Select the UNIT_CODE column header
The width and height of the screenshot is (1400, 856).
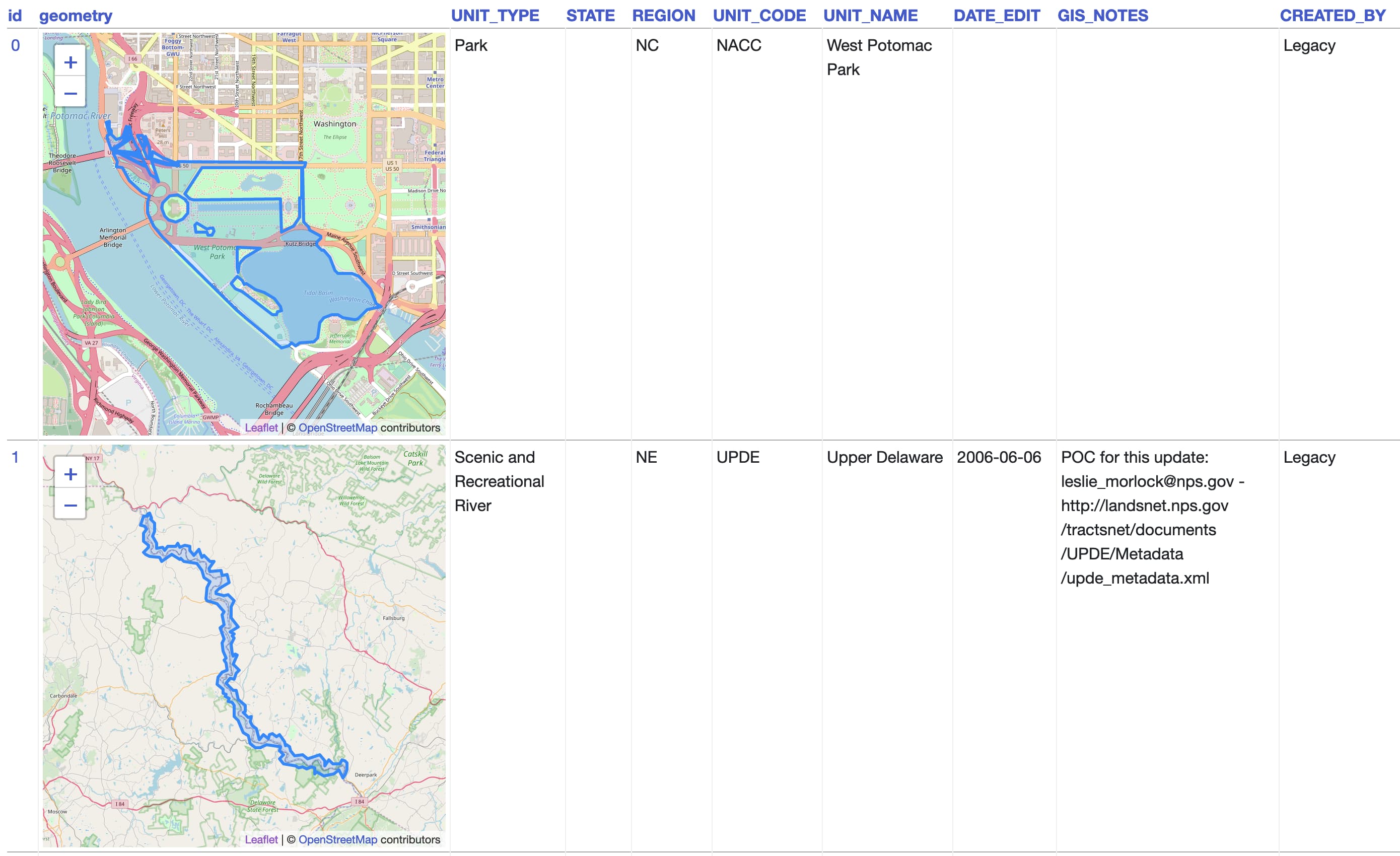point(759,15)
